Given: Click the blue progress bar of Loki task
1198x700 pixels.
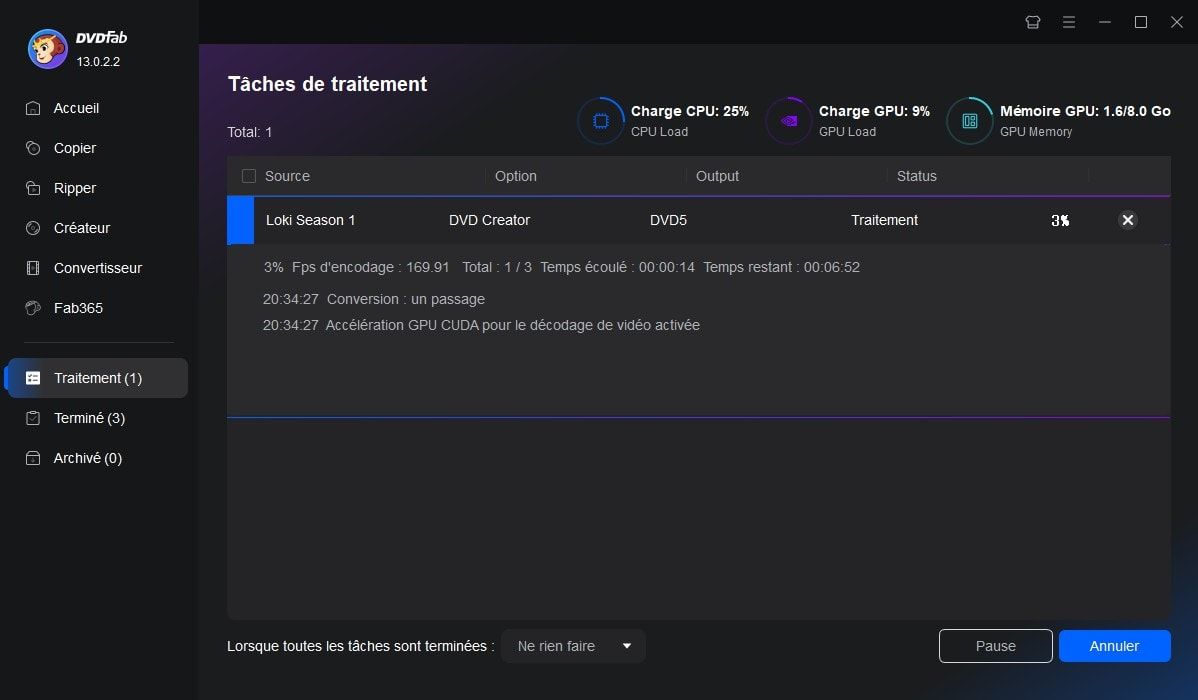Looking at the screenshot, I should pyautogui.click(x=241, y=220).
